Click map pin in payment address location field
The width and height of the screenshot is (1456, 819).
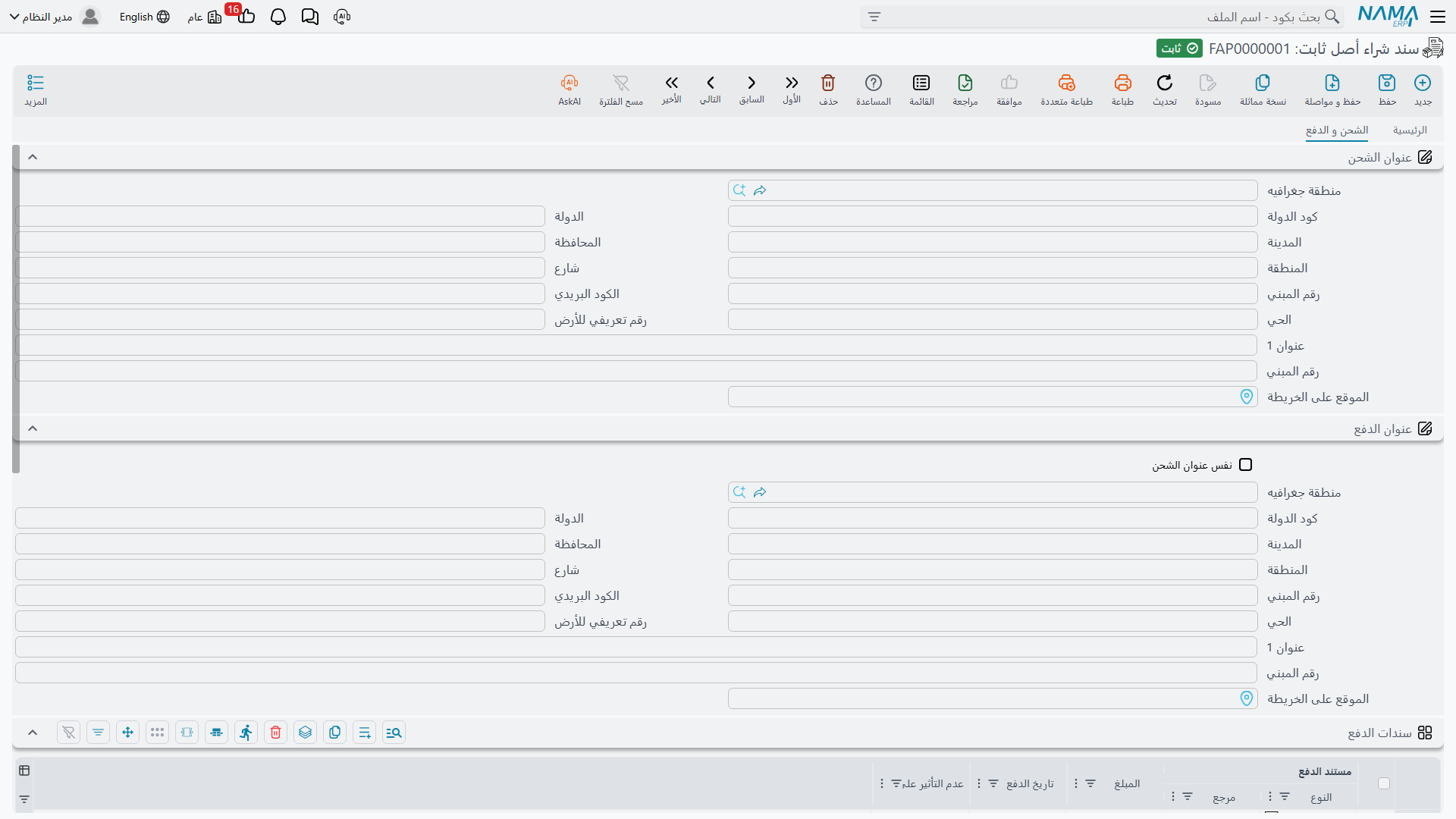pyautogui.click(x=1247, y=698)
